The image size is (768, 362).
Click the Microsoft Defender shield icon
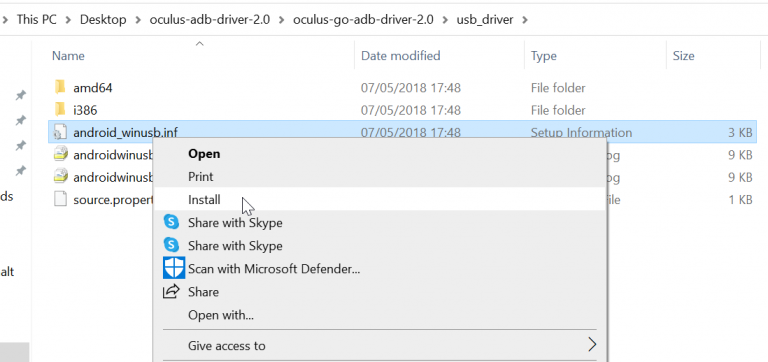coord(173,268)
